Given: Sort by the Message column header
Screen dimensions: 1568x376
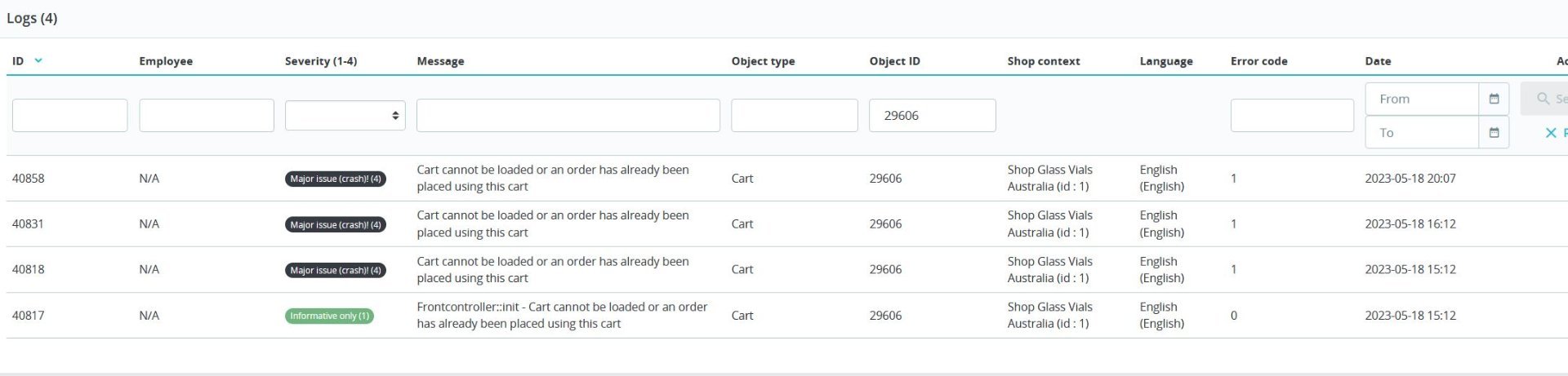Looking at the screenshot, I should click(440, 61).
